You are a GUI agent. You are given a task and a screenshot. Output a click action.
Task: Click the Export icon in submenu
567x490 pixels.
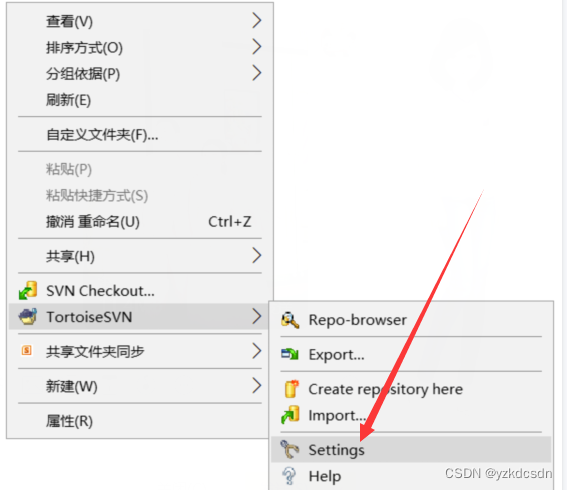point(290,354)
